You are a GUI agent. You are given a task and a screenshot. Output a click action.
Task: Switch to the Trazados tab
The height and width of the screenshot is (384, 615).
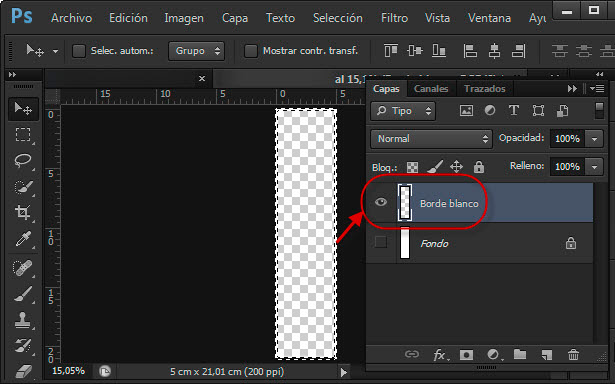485,89
